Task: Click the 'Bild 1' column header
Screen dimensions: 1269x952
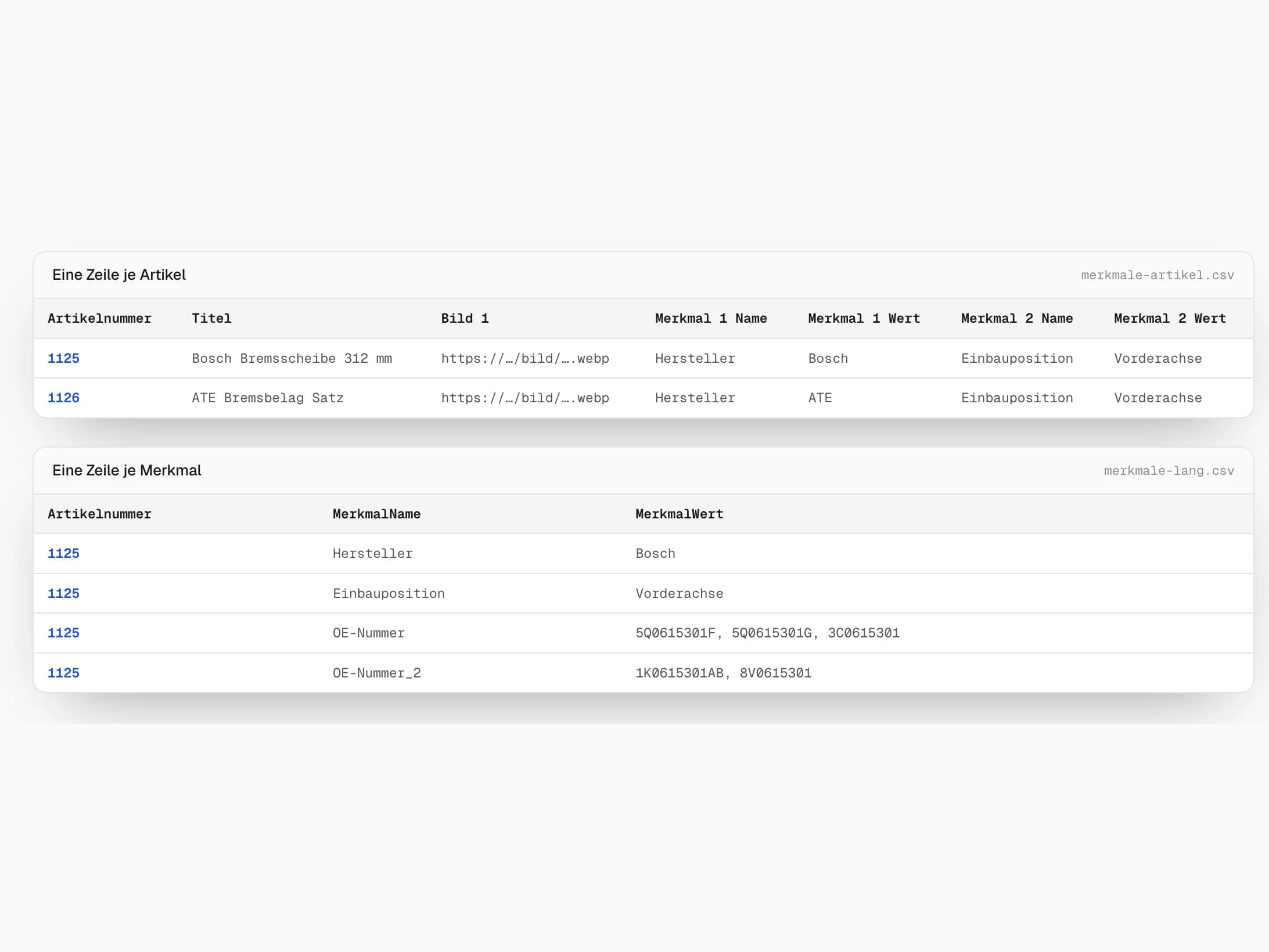Action: (465, 318)
